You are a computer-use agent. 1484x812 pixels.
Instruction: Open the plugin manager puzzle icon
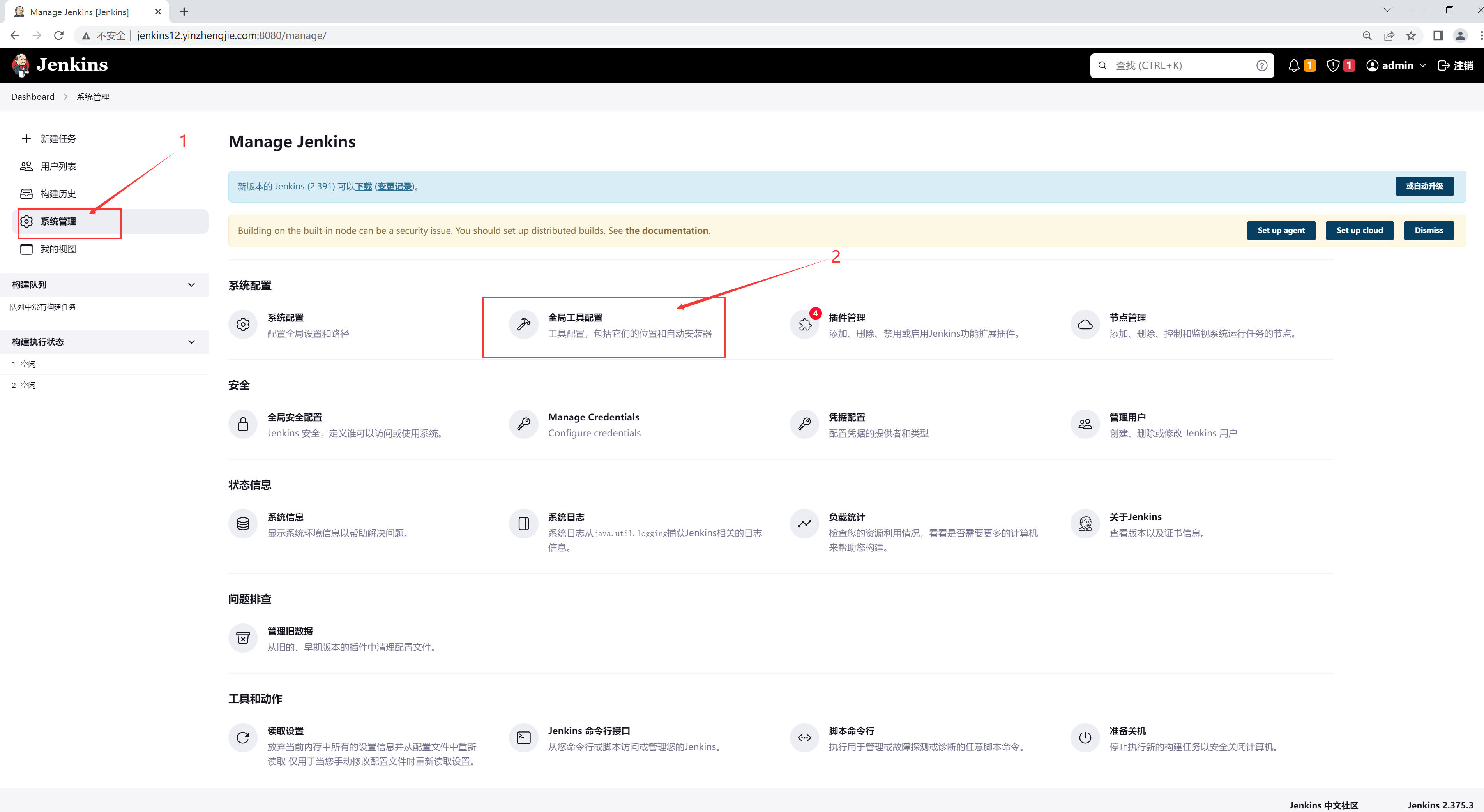click(804, 325)
